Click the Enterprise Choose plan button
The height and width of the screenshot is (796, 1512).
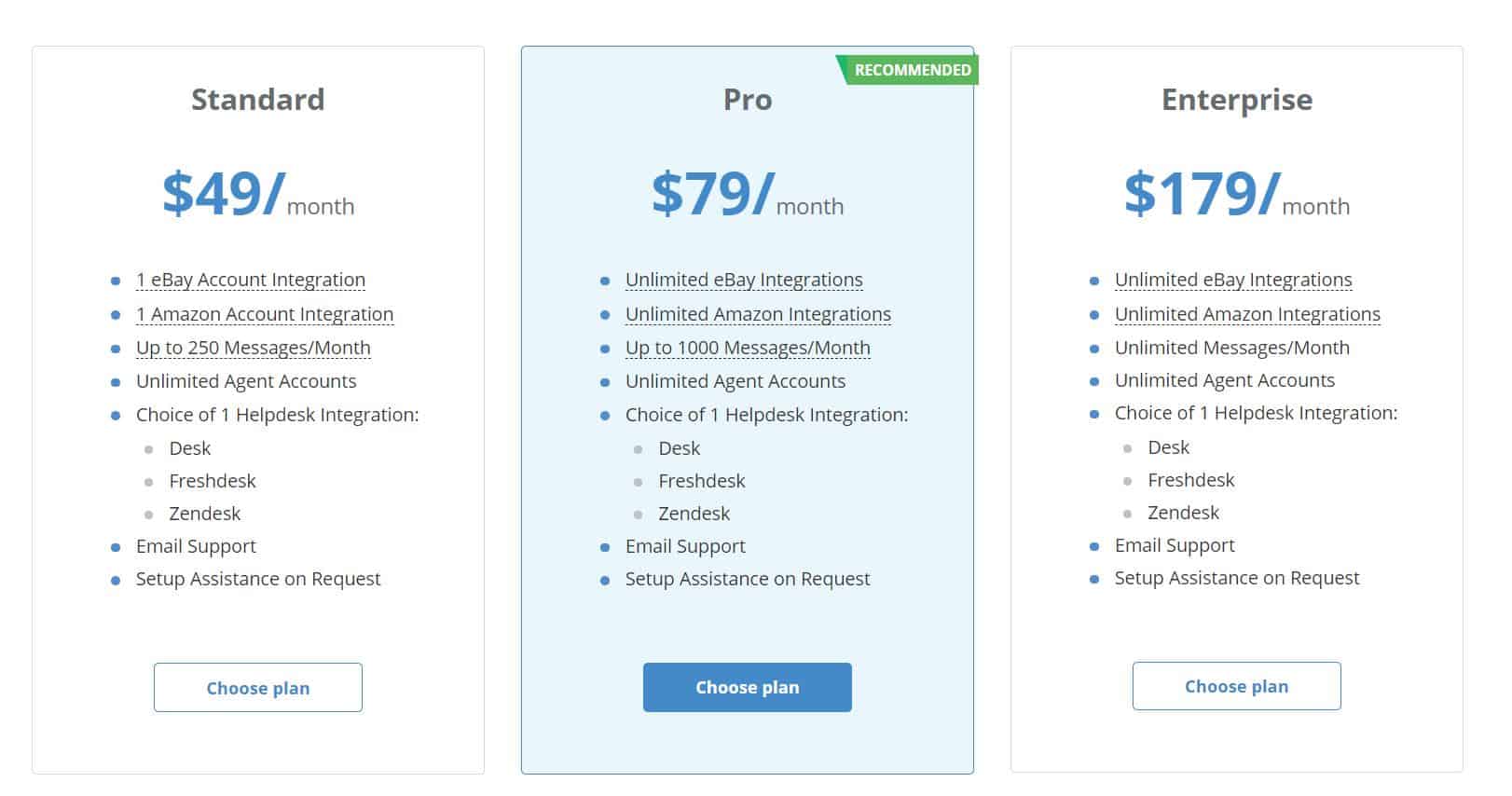tap(1236, 686)
